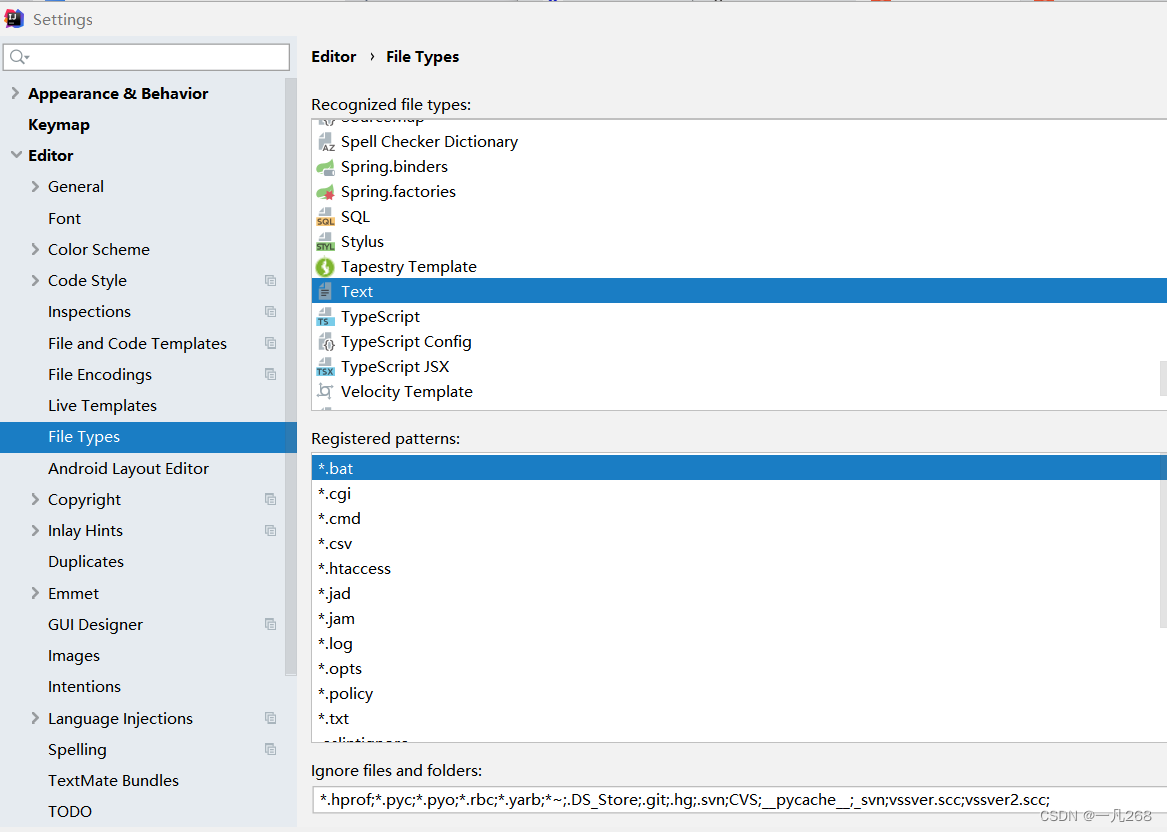Open the Editor breadcrumb link

333,56
